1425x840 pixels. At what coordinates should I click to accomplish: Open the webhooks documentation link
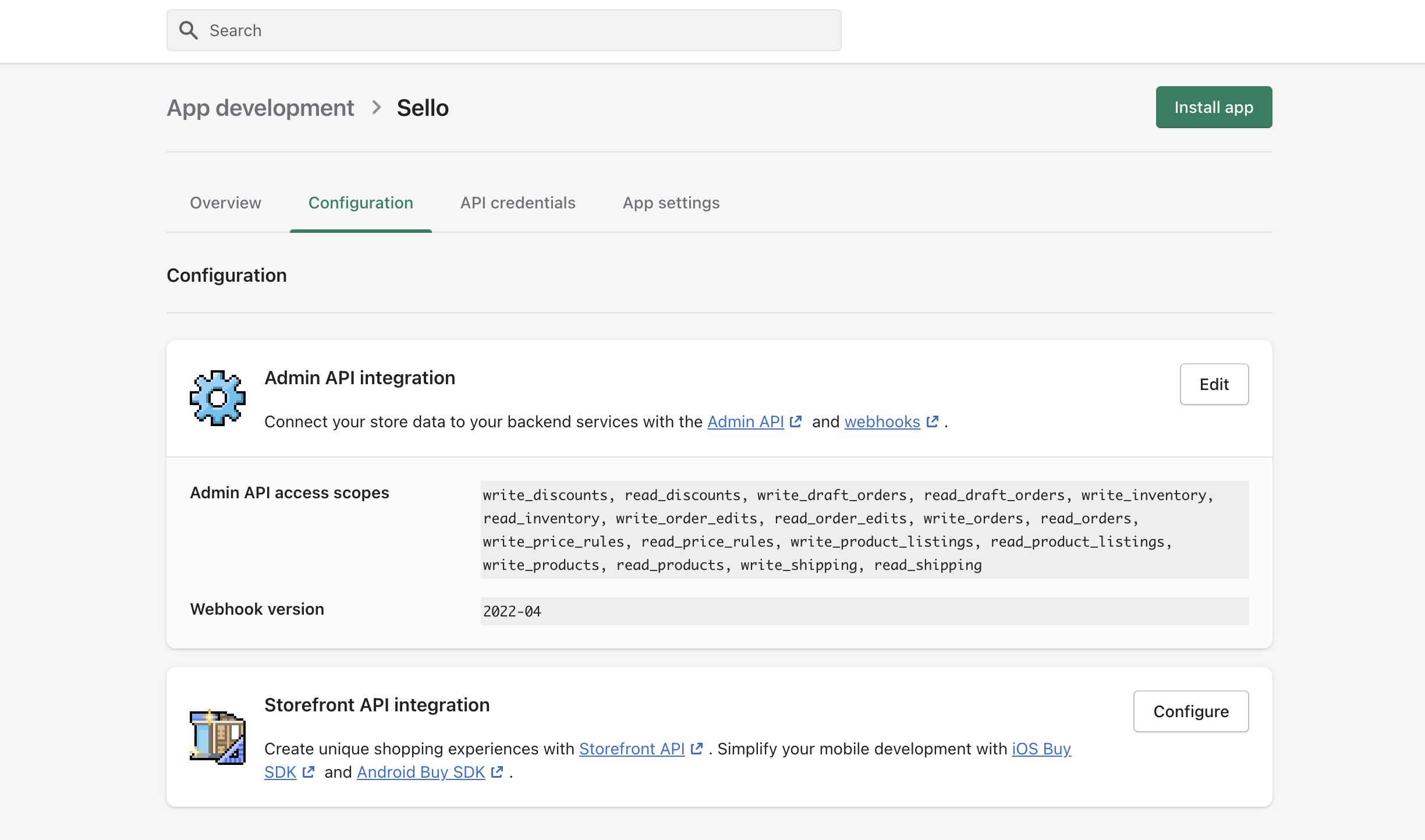click(x=882, y=421)
